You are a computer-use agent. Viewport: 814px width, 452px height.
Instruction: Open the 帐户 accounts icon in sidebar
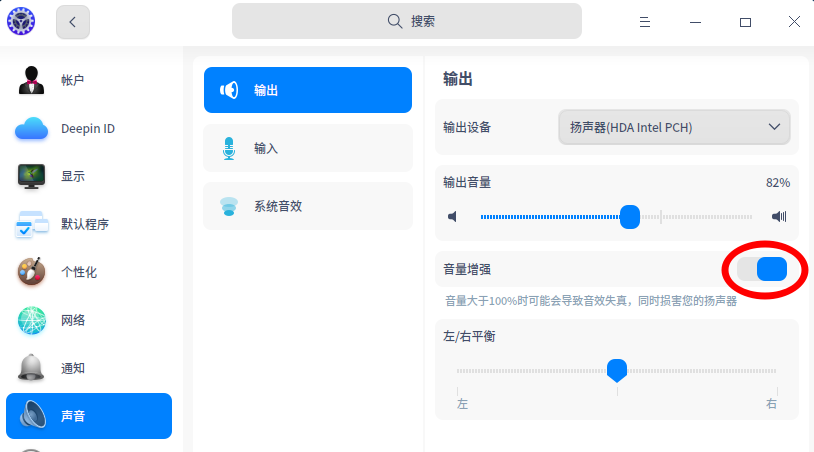31,80
